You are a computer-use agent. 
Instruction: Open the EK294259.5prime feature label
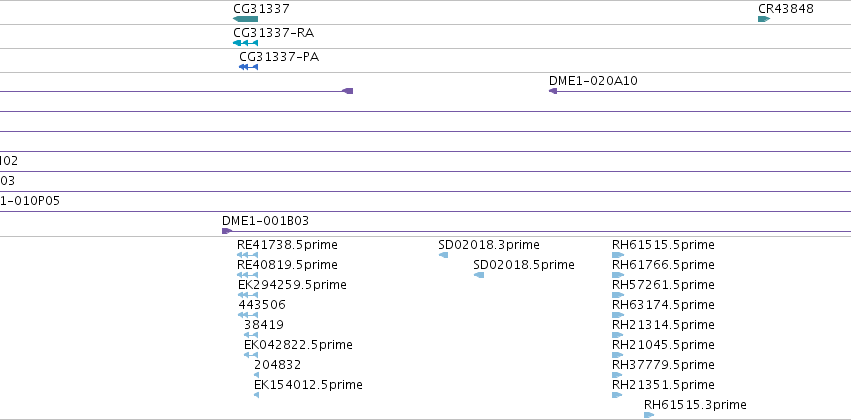click(x=292, y=285)
